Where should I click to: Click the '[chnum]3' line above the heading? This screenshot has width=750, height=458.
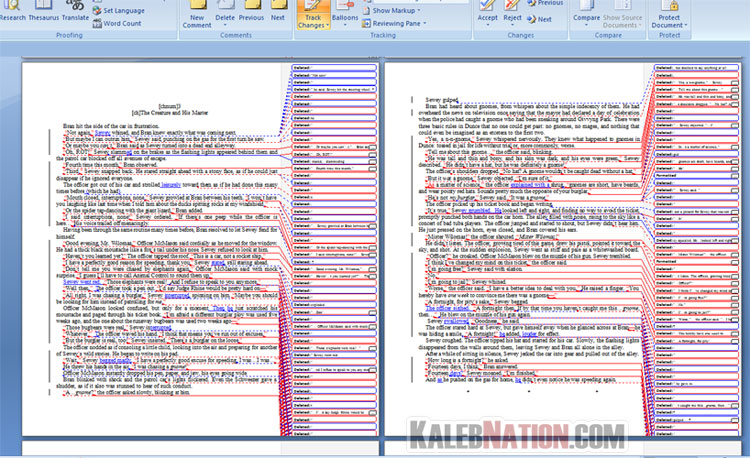[169, 106]
